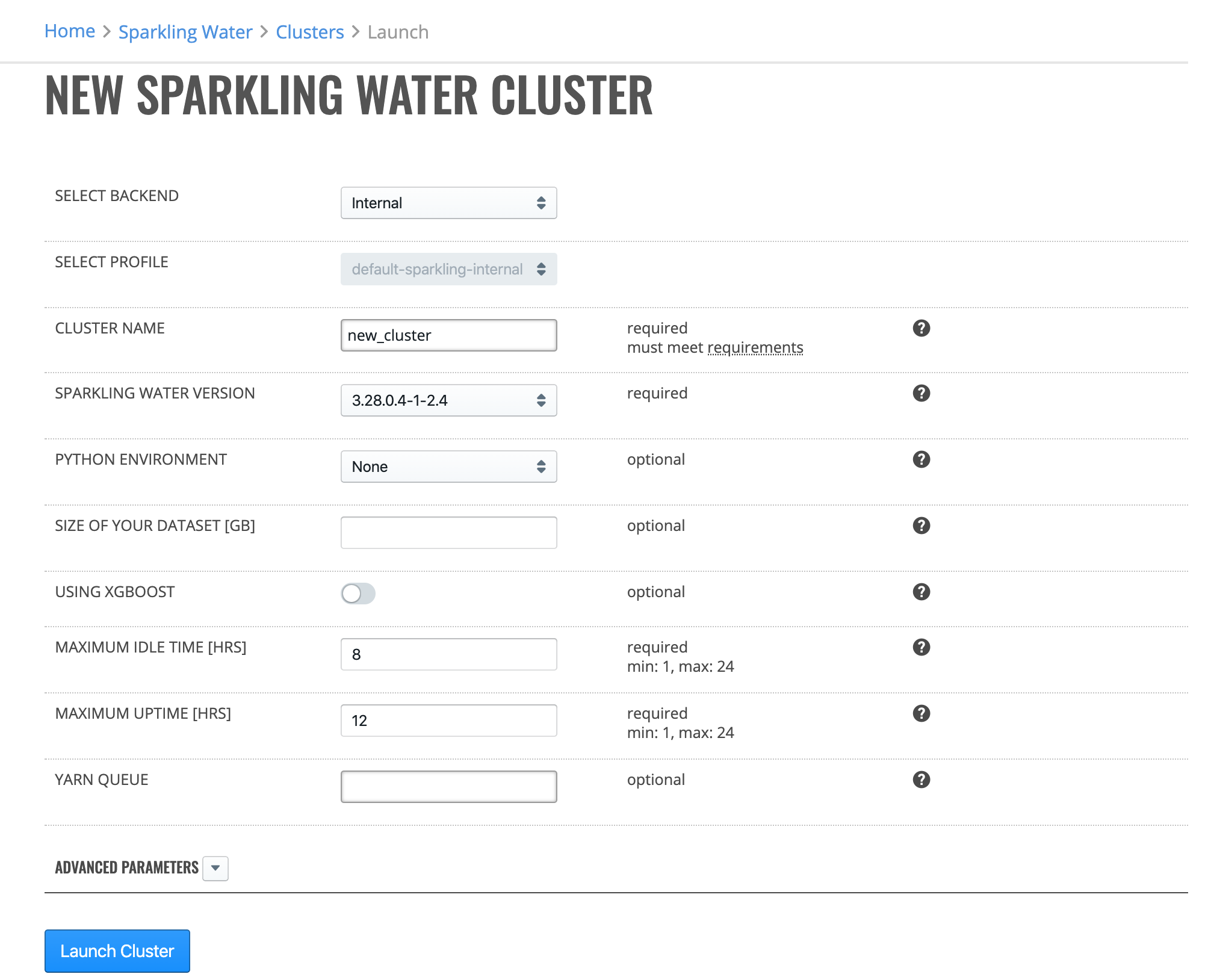This screenshot has width=1211, height=980.
Task: Open help icon for Maximum Idle Time
Action: (x=921, y=647)
